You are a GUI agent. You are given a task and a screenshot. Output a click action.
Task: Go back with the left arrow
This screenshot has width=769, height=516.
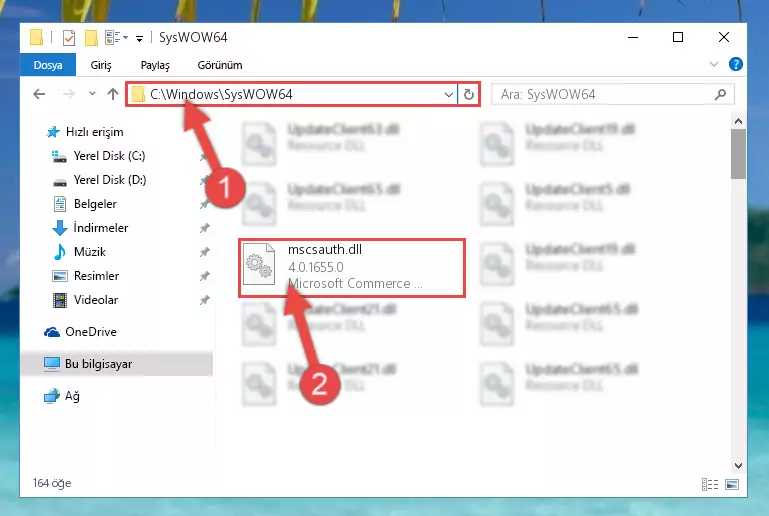point(39,94)
